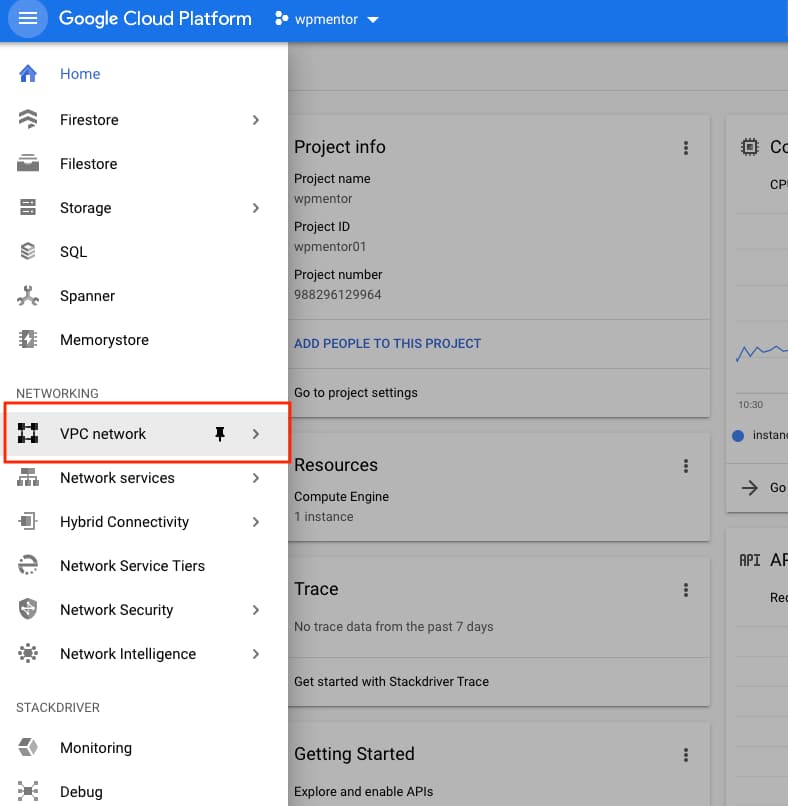Click the Filestore icon
Screen dimensions: 788x806
click(28, 163)
